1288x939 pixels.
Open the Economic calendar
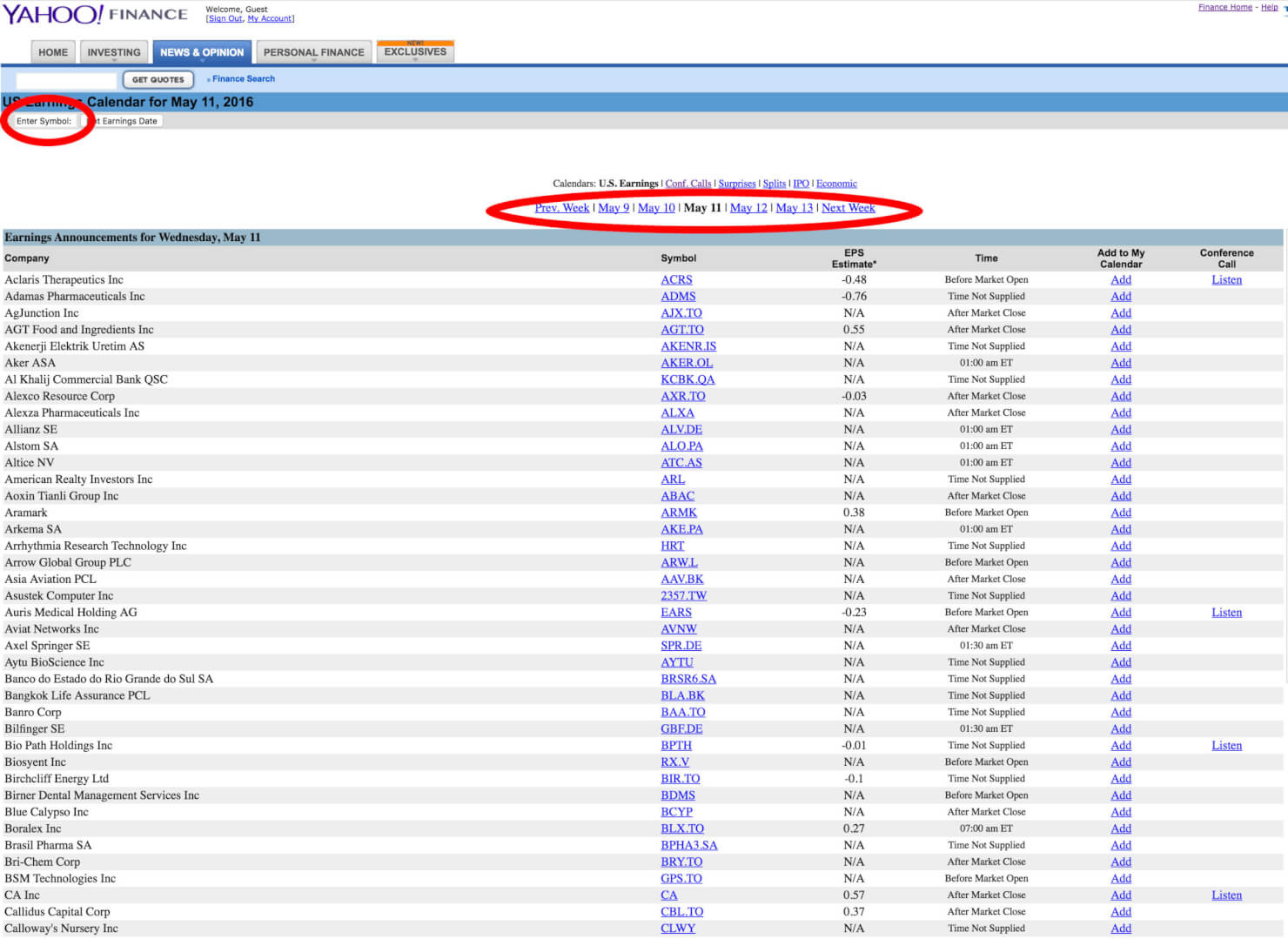click(836, 184)
